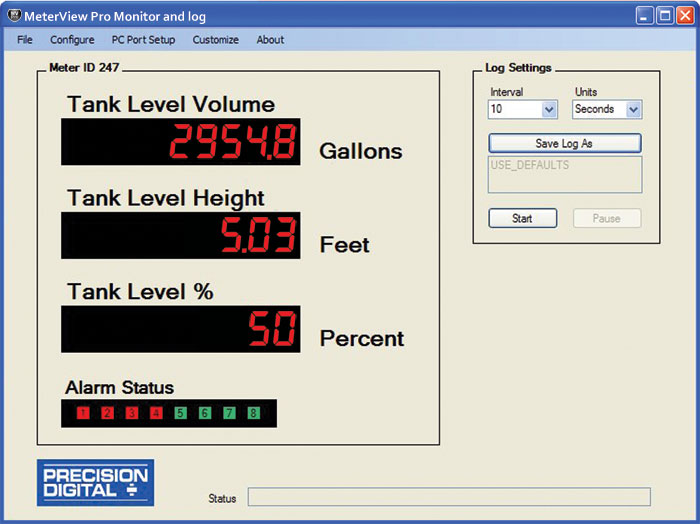Click red alarm indicator 4
Screen dimensions: 700x524
pos(156,413)
